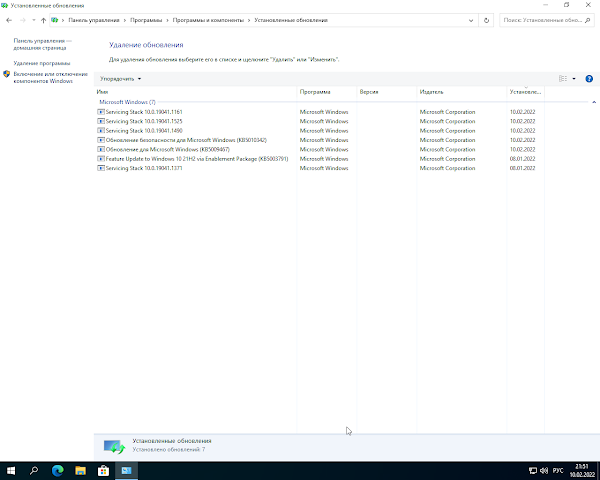Launch Microsoft Edge from taskbar
This screenshot has width=600, height=480.
click(57, 471)
